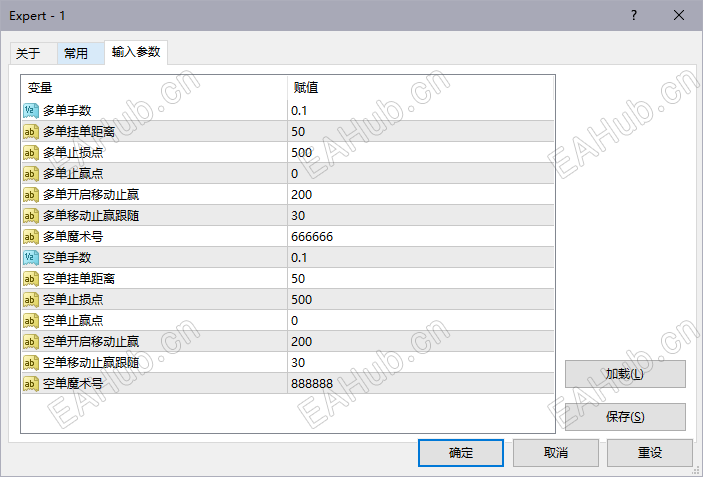Screen dimensions: 703x477
Task: Select the value 666666
Action: coord(312,237)
